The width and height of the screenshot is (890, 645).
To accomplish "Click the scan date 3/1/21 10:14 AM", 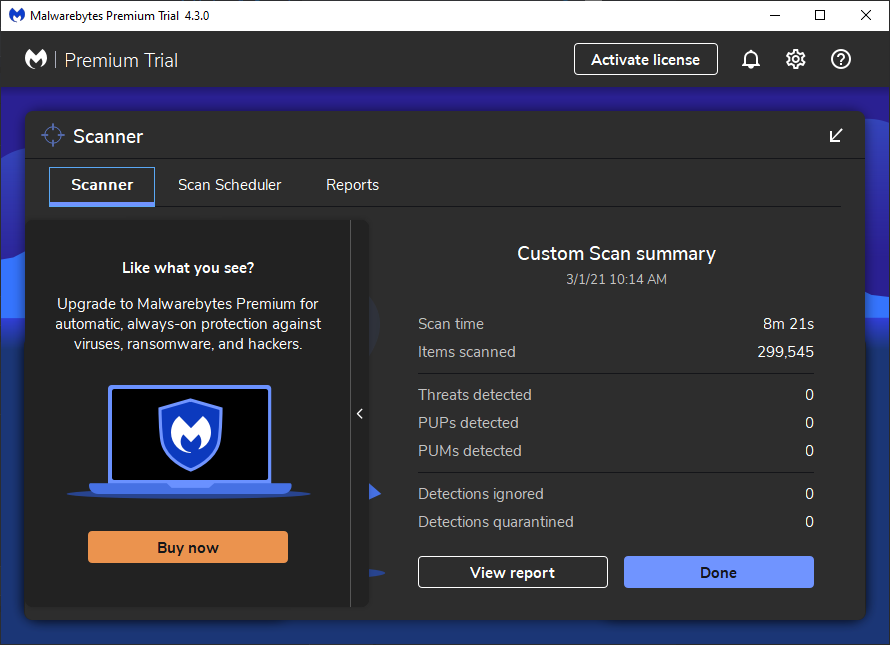I will [x=616, y=279].
